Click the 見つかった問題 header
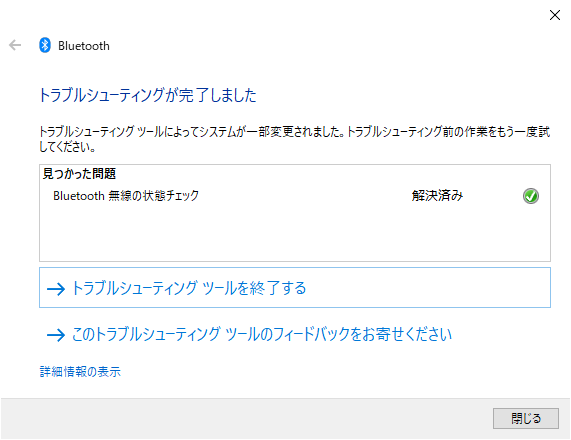Image resolution: width=571 pixels, height=440 pixels. [79, 174]
